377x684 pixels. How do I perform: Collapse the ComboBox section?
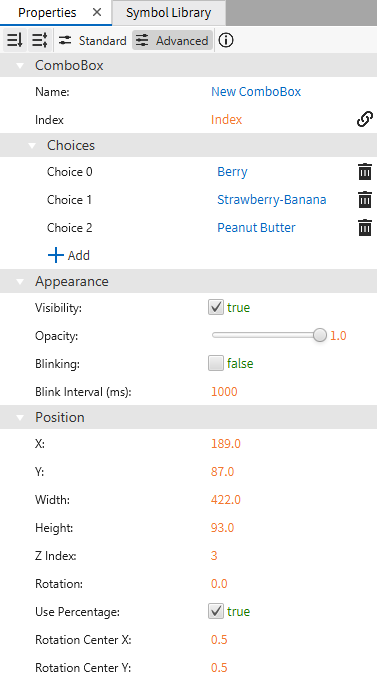tap(20, 65)
